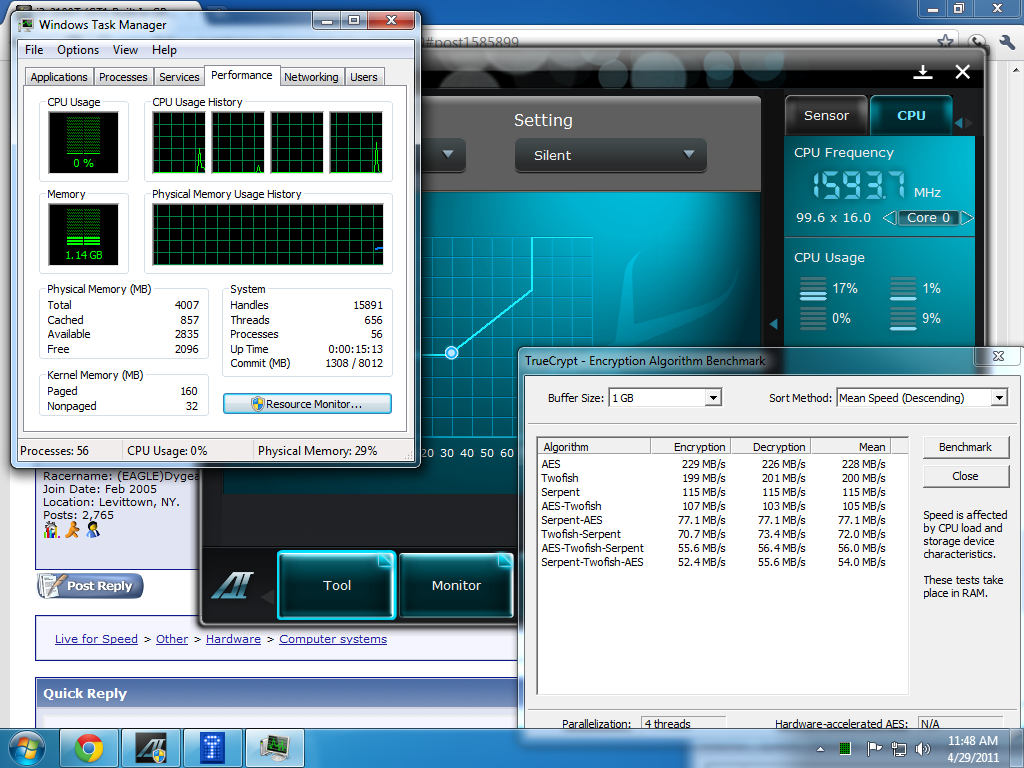Open the Monitor menu in AI Suite

(x=456, y=585)
